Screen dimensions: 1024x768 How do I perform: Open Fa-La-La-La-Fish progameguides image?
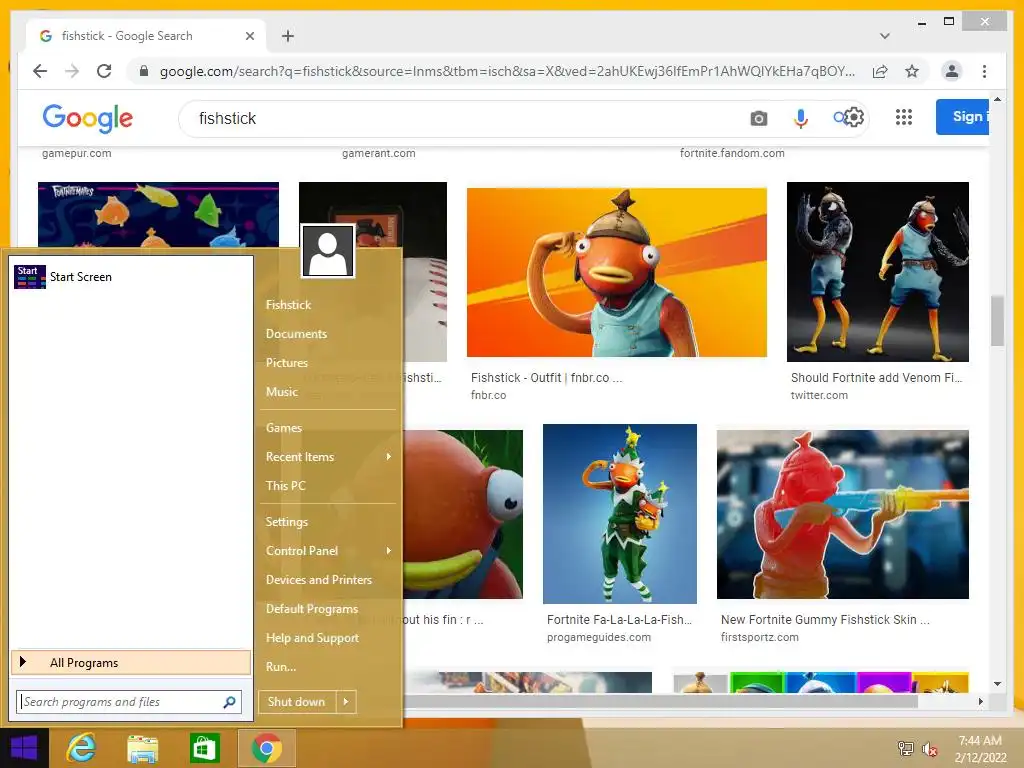[x=620, y=514]
